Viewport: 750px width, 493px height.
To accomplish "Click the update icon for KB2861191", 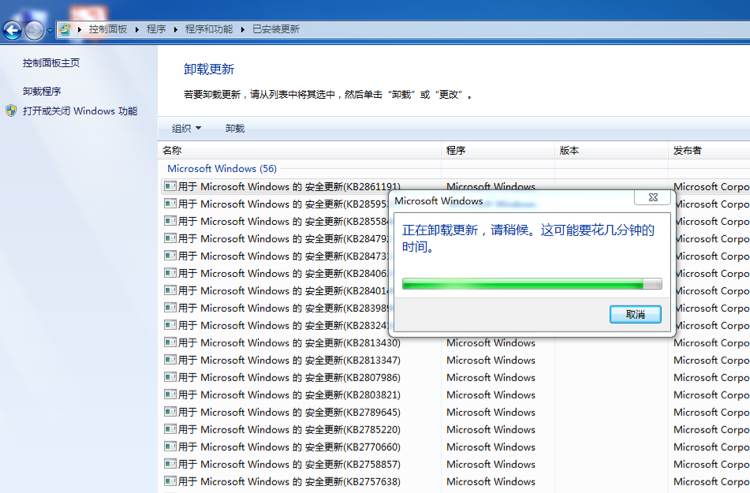I will coord(170,186).
